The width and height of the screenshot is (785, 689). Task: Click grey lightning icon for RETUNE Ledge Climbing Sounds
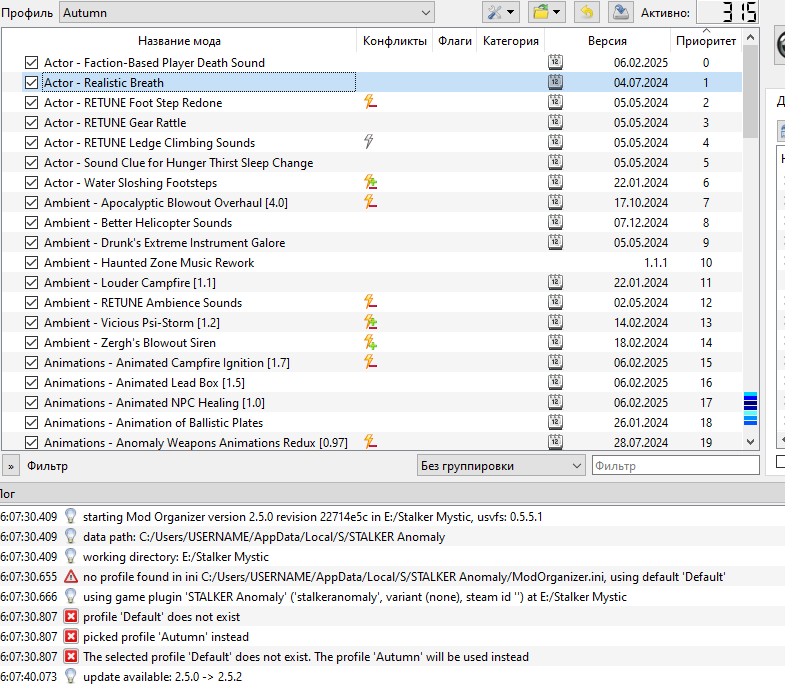tap(369, 142)
